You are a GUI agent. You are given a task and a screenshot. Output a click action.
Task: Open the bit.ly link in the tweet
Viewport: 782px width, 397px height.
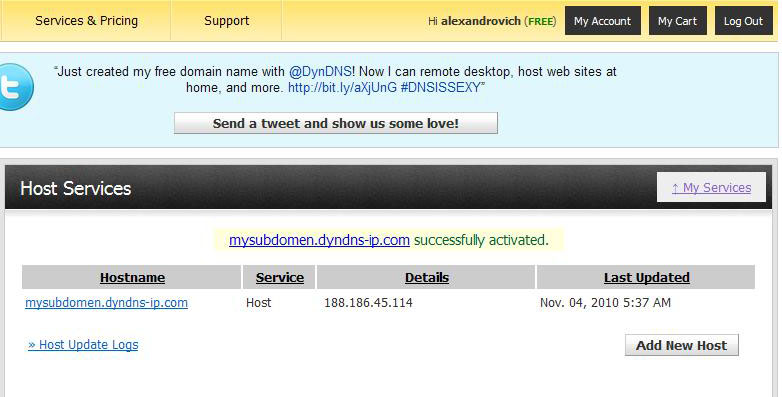[x=343, y=88]
